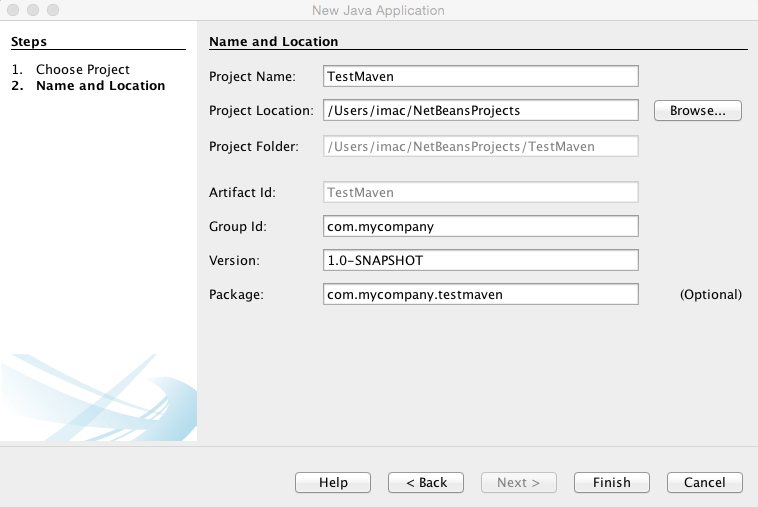This screenshot has width=758, height=507.
Task: Open Help for this wizard
Action: (333, 482)
